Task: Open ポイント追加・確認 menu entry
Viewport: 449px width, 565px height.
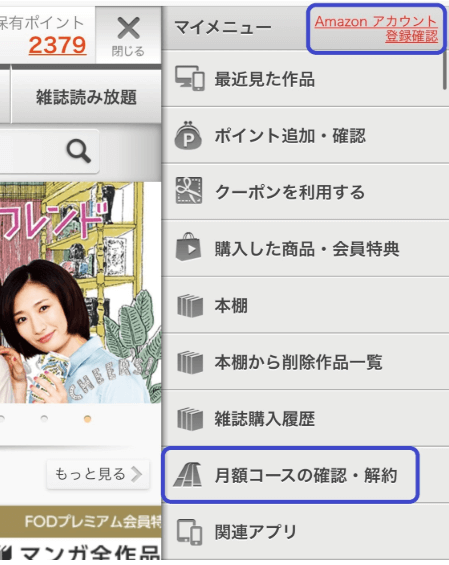Action: (305, 135)
